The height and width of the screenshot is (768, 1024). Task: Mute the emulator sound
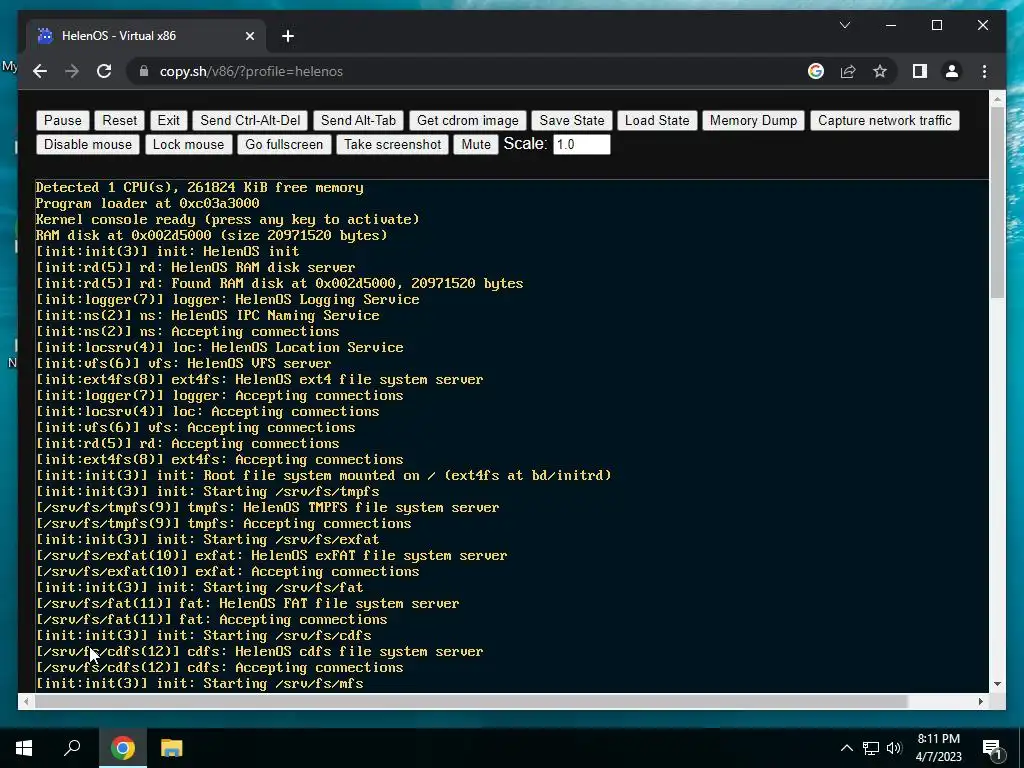tap(476, 144)
